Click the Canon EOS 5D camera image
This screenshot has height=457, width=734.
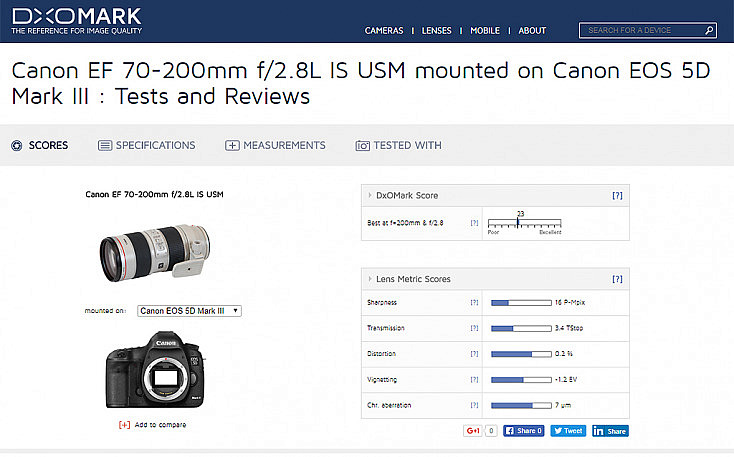pos(155,369)
